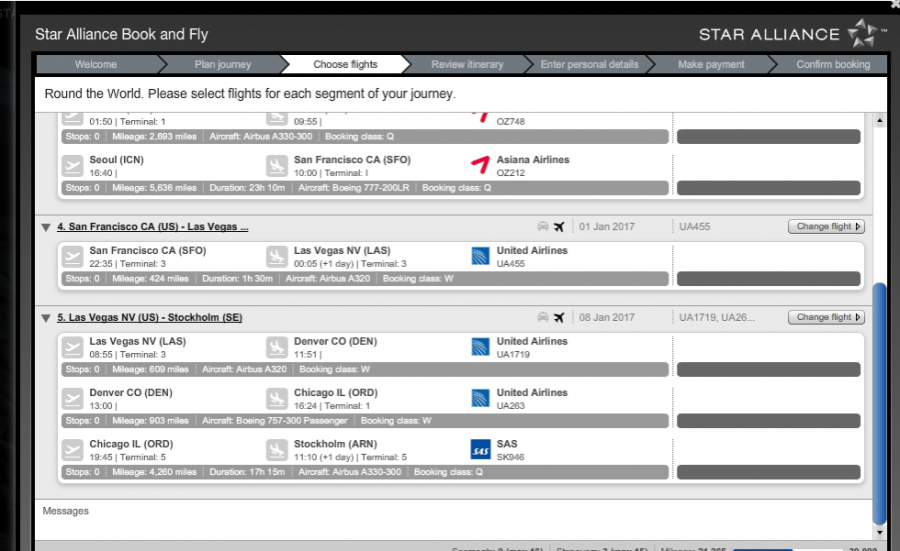Collapse segment 4 San Francisco - Las Vegas
The width and height of the screenshot is (900, 551).
pos(46,227)
